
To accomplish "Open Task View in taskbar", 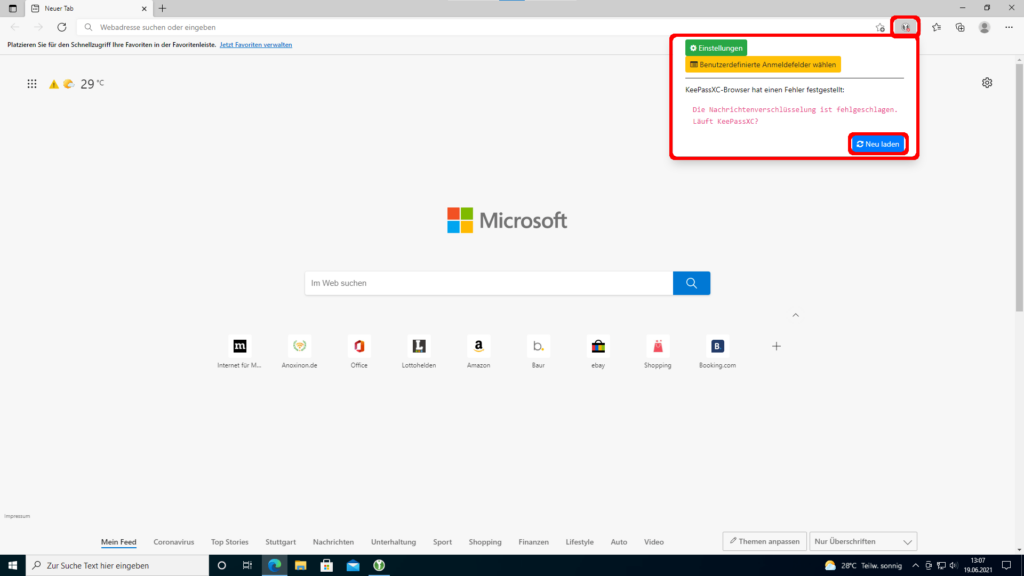I will point(248,566).
